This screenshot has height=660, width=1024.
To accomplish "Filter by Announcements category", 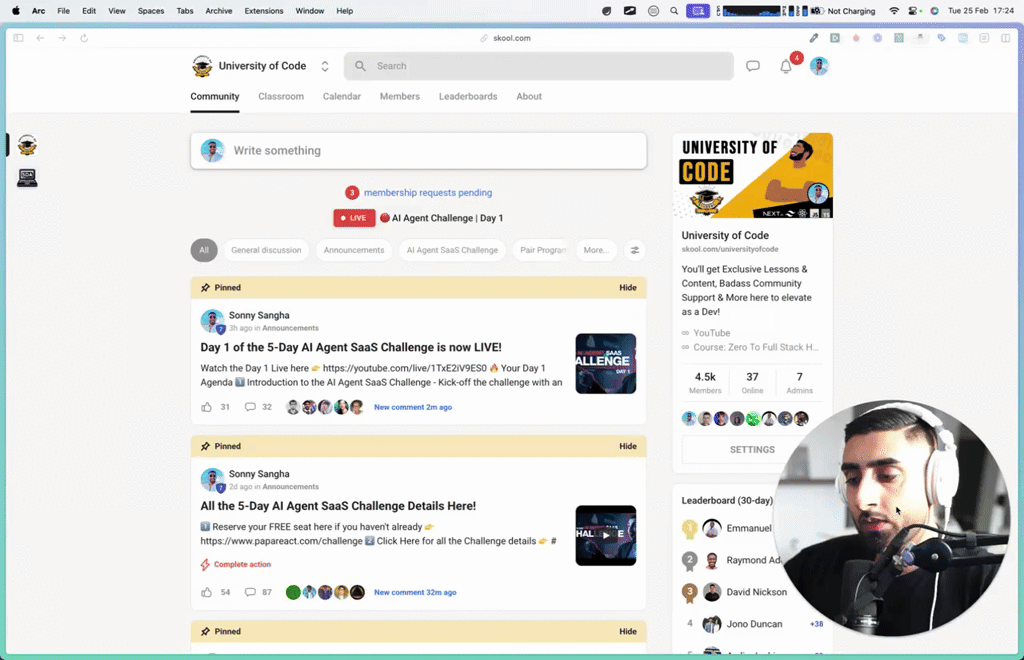I will 354,250.
